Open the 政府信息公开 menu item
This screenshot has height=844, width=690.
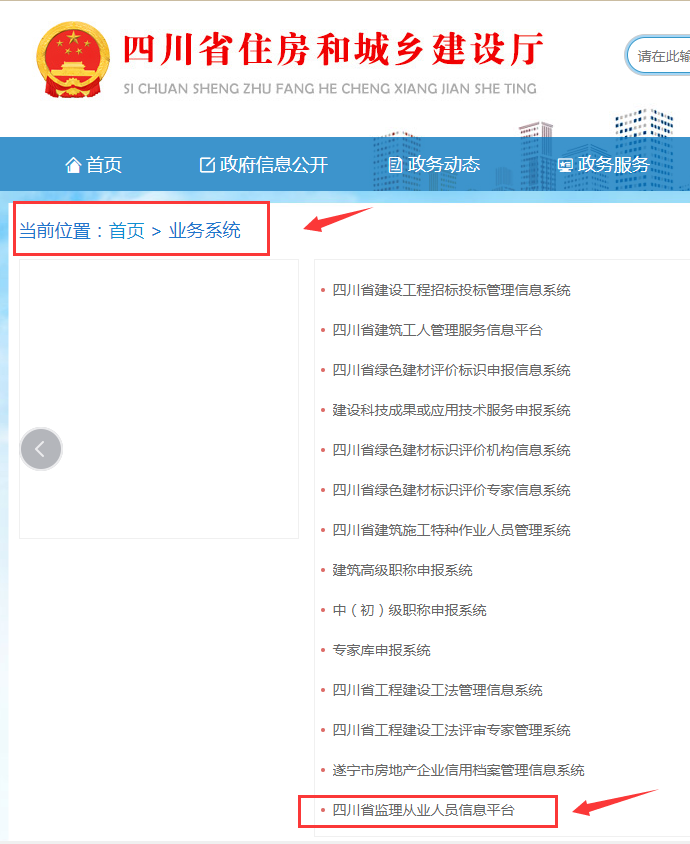click(273, 165)
